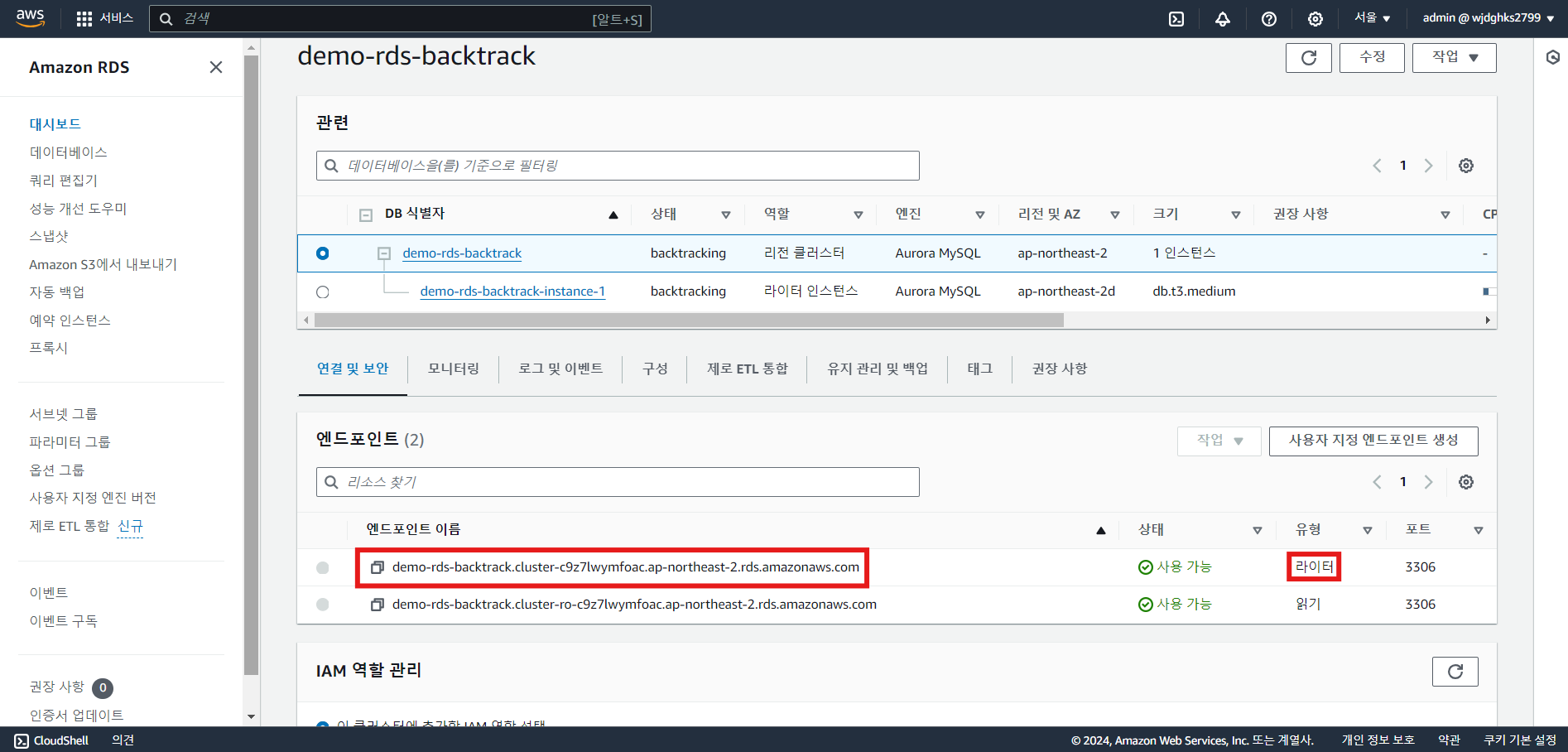Go to 대시보드 in sidebar

[55, 124]
